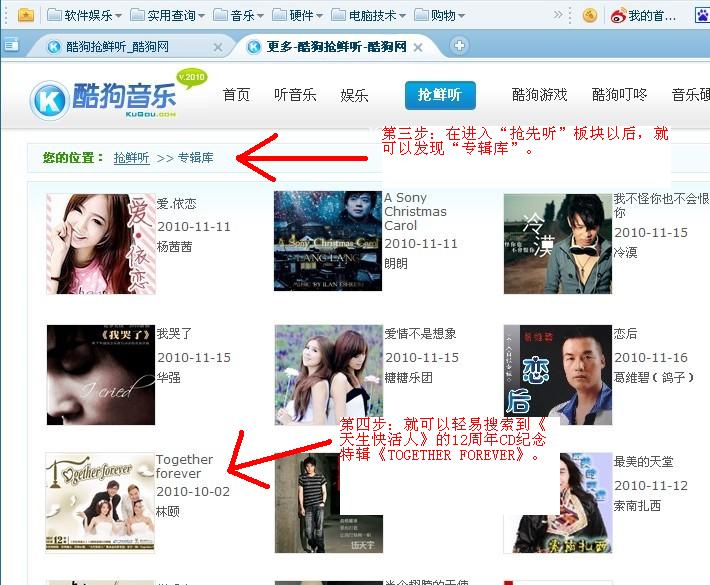Expand the 电脑技术 bookmark folder

click(x=368, y=15)
